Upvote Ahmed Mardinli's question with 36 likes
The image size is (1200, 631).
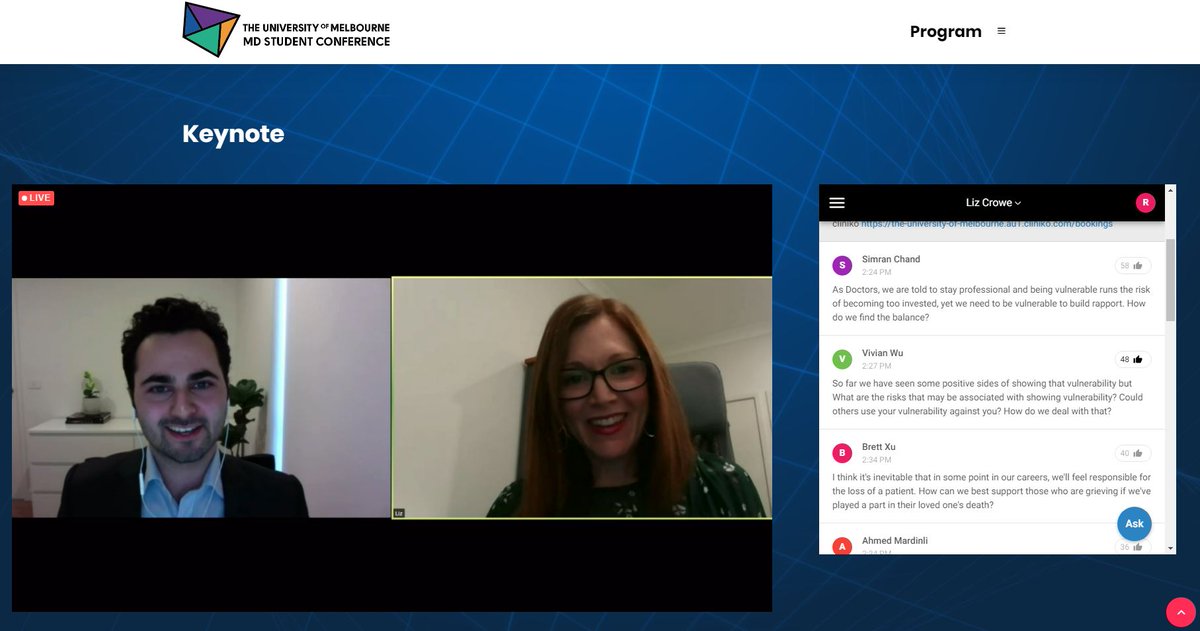point(1133,546)
